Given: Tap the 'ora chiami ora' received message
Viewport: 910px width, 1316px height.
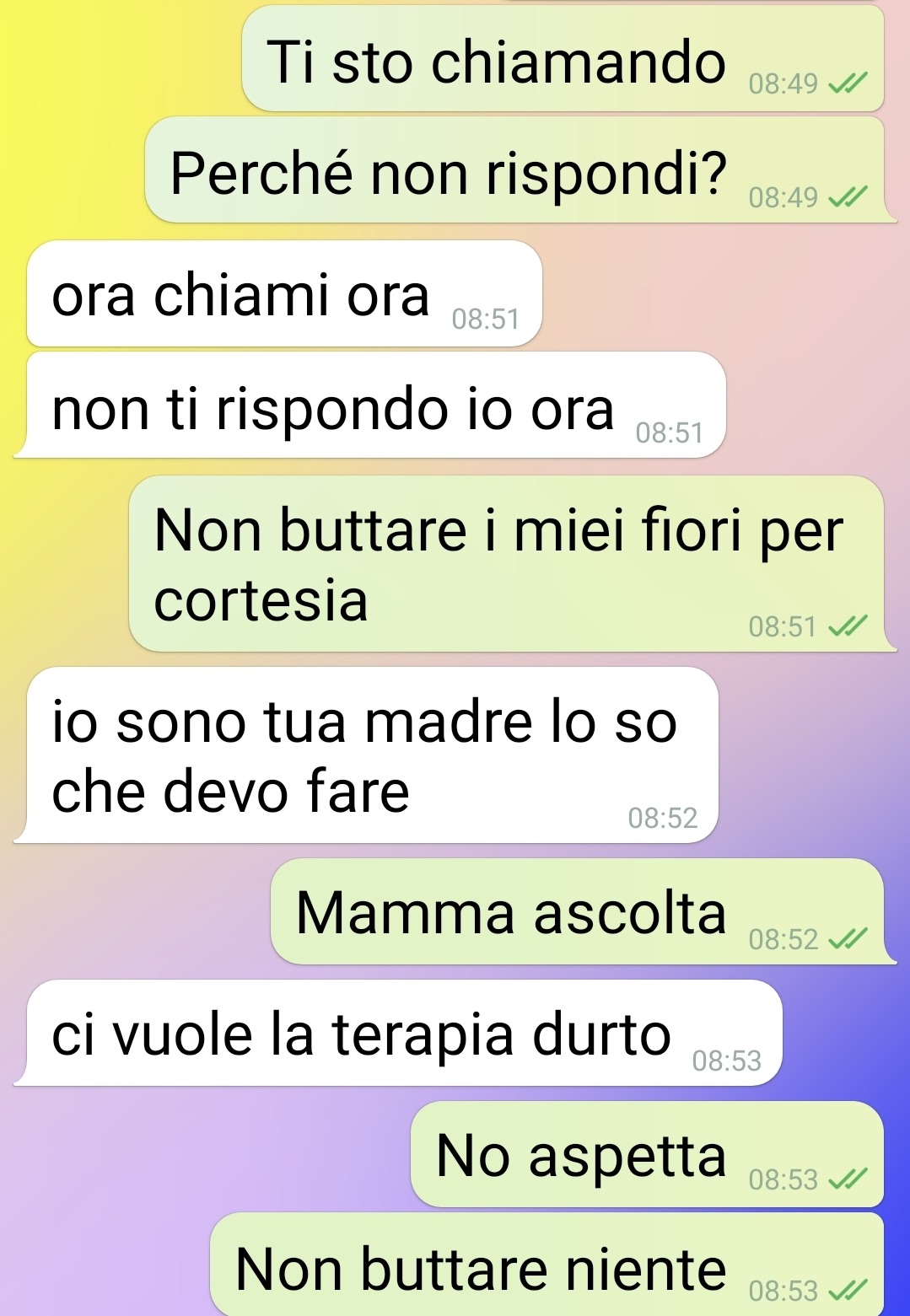Looking at the screenshot, I should [284, 293].
